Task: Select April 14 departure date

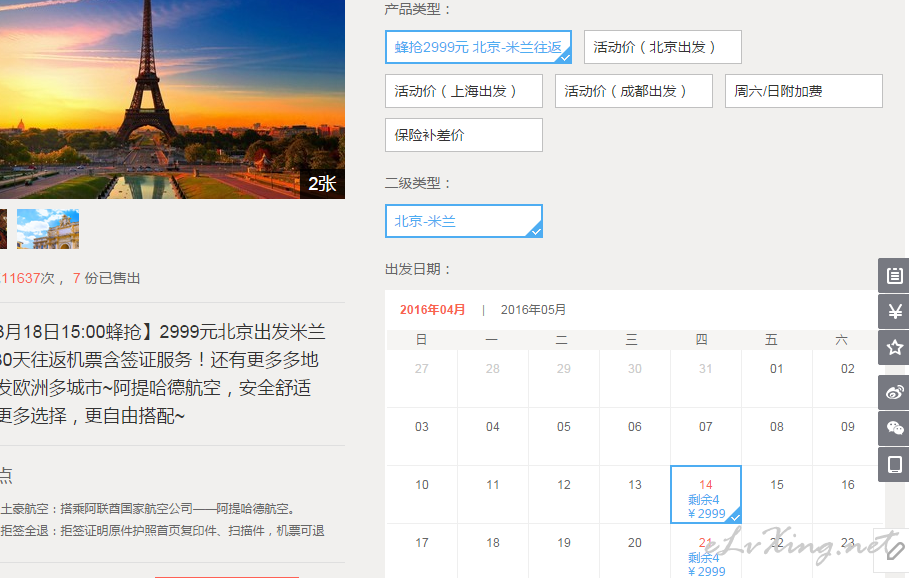Action: (706, 495)
